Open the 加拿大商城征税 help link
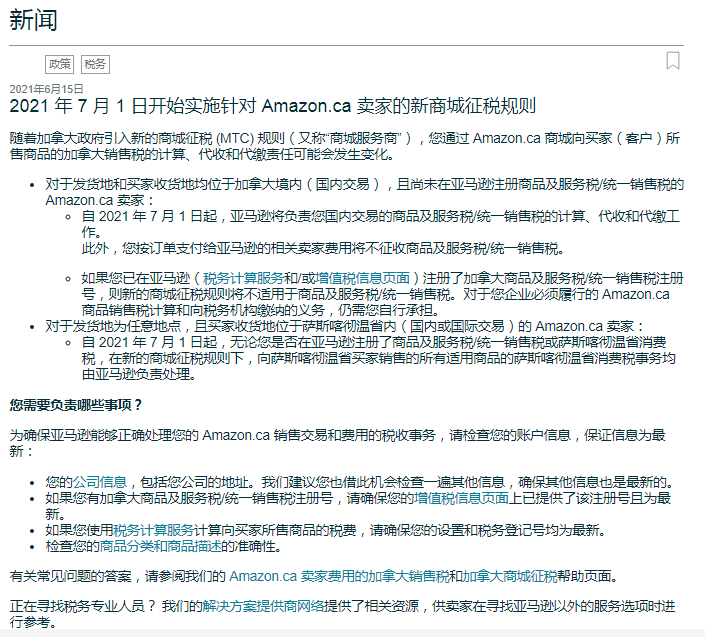 click(510, 576)
